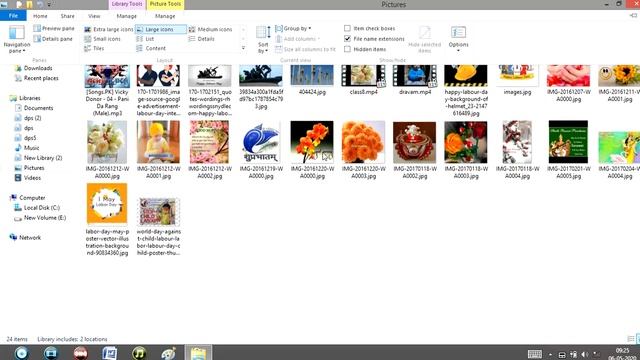This screenshot has height=360, width=640.
Task: Click the volume speaker tray icon
Action: [584, 355]
